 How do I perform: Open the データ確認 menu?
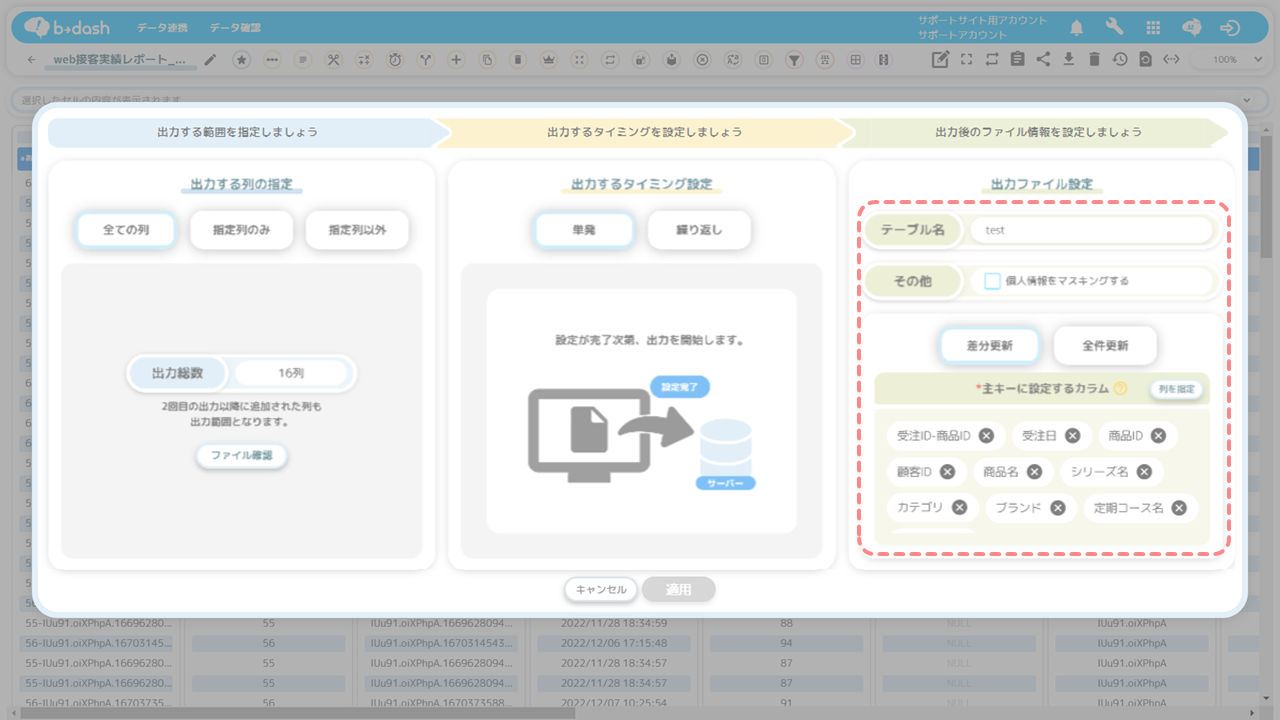click(x=236, y=27)
